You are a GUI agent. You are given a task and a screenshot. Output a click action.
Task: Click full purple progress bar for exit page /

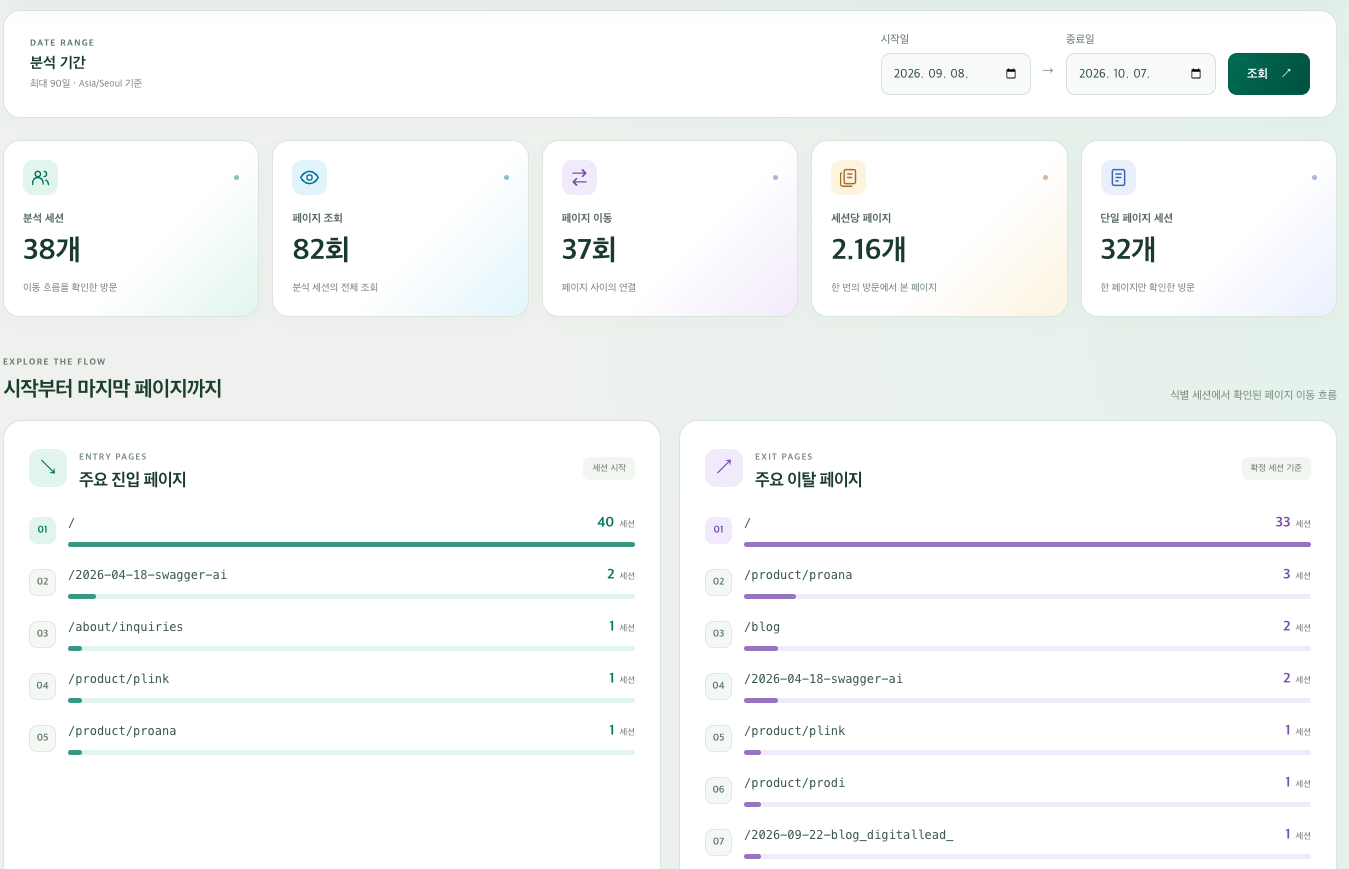(x=1027, y=544)
